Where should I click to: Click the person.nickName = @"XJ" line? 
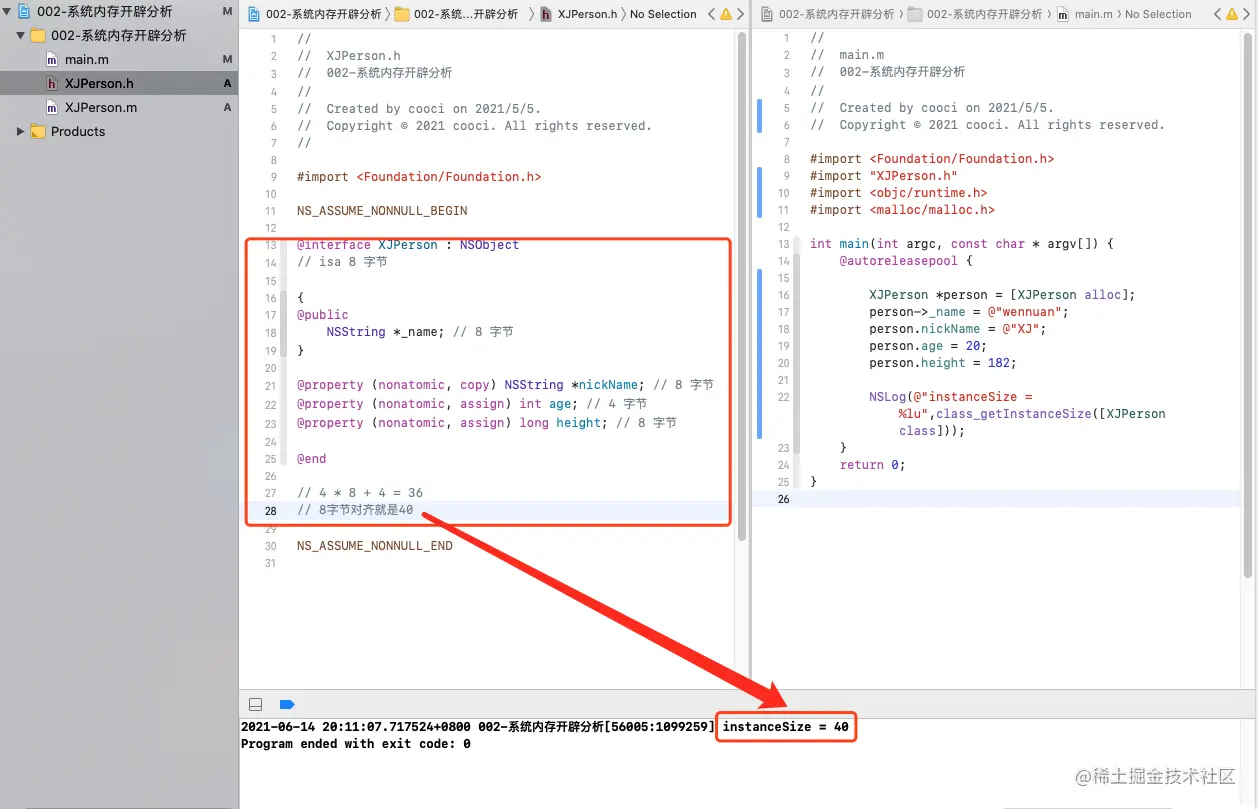[x=957, y=329]
